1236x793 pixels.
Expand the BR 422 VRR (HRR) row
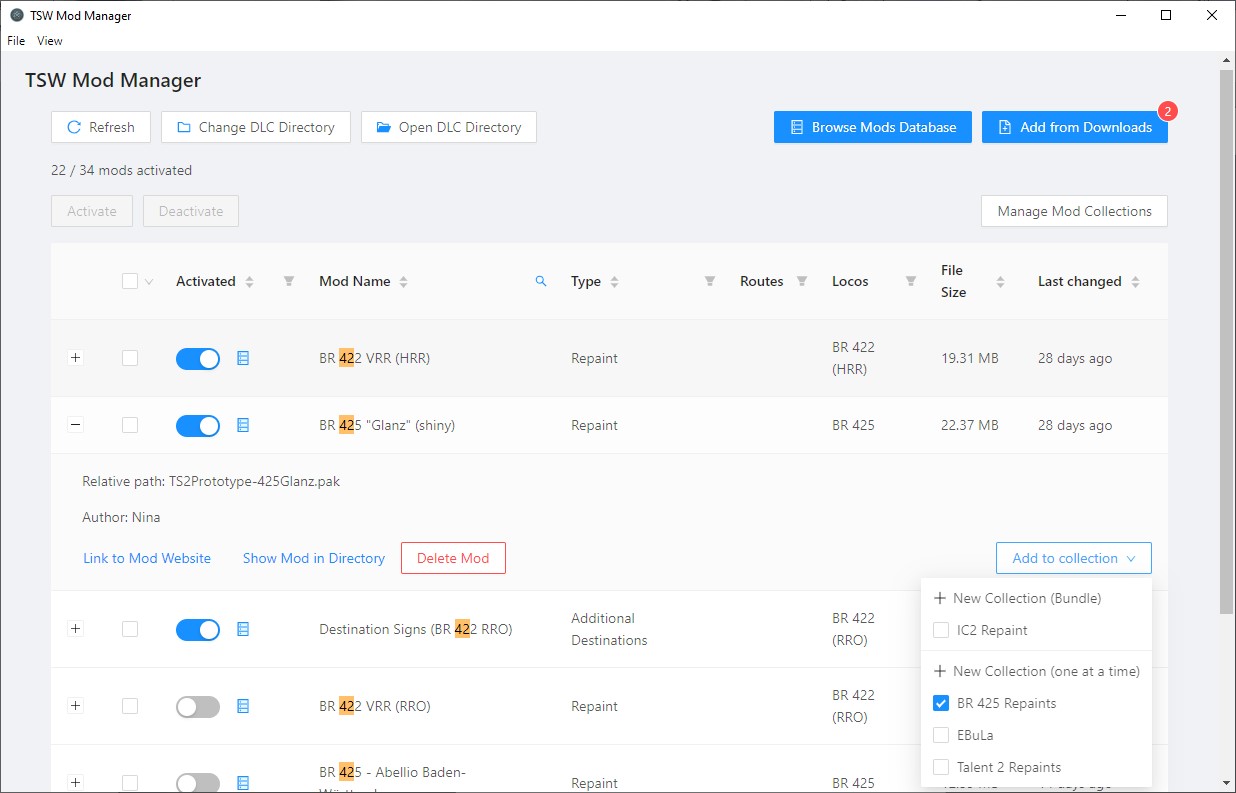(76, 358)
